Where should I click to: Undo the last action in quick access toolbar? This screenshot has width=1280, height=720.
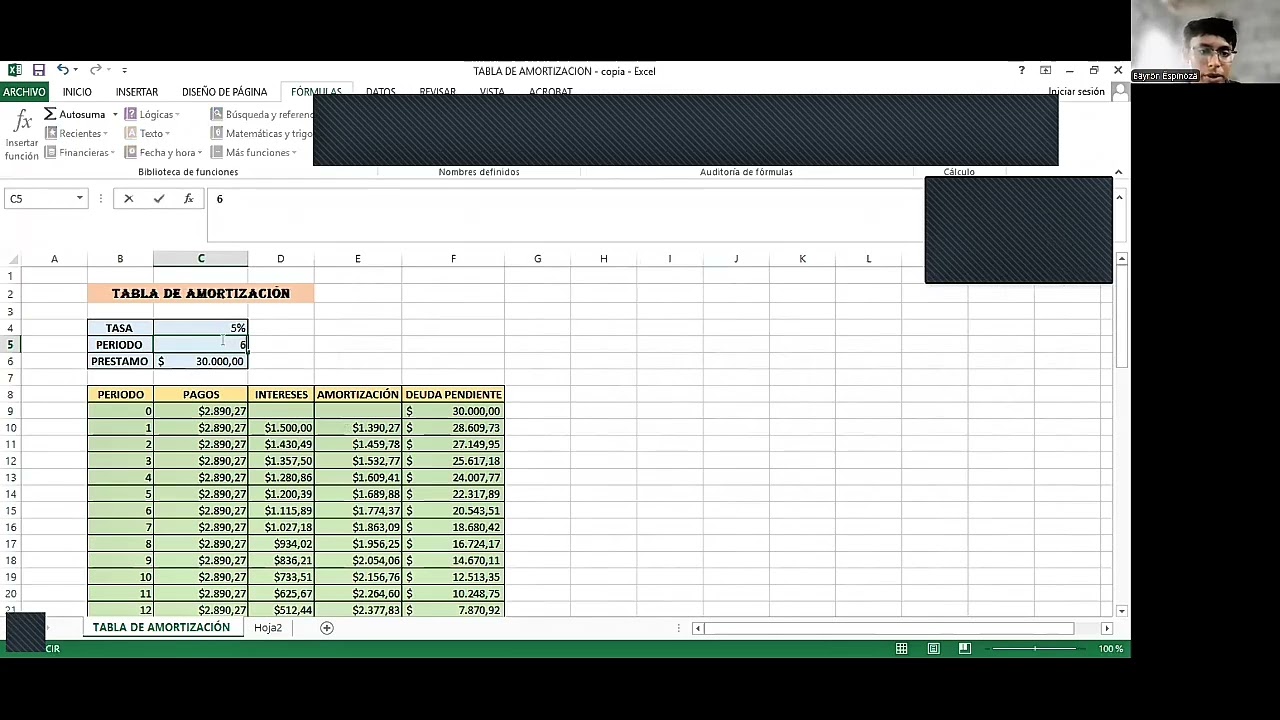[x=62, y=70]
